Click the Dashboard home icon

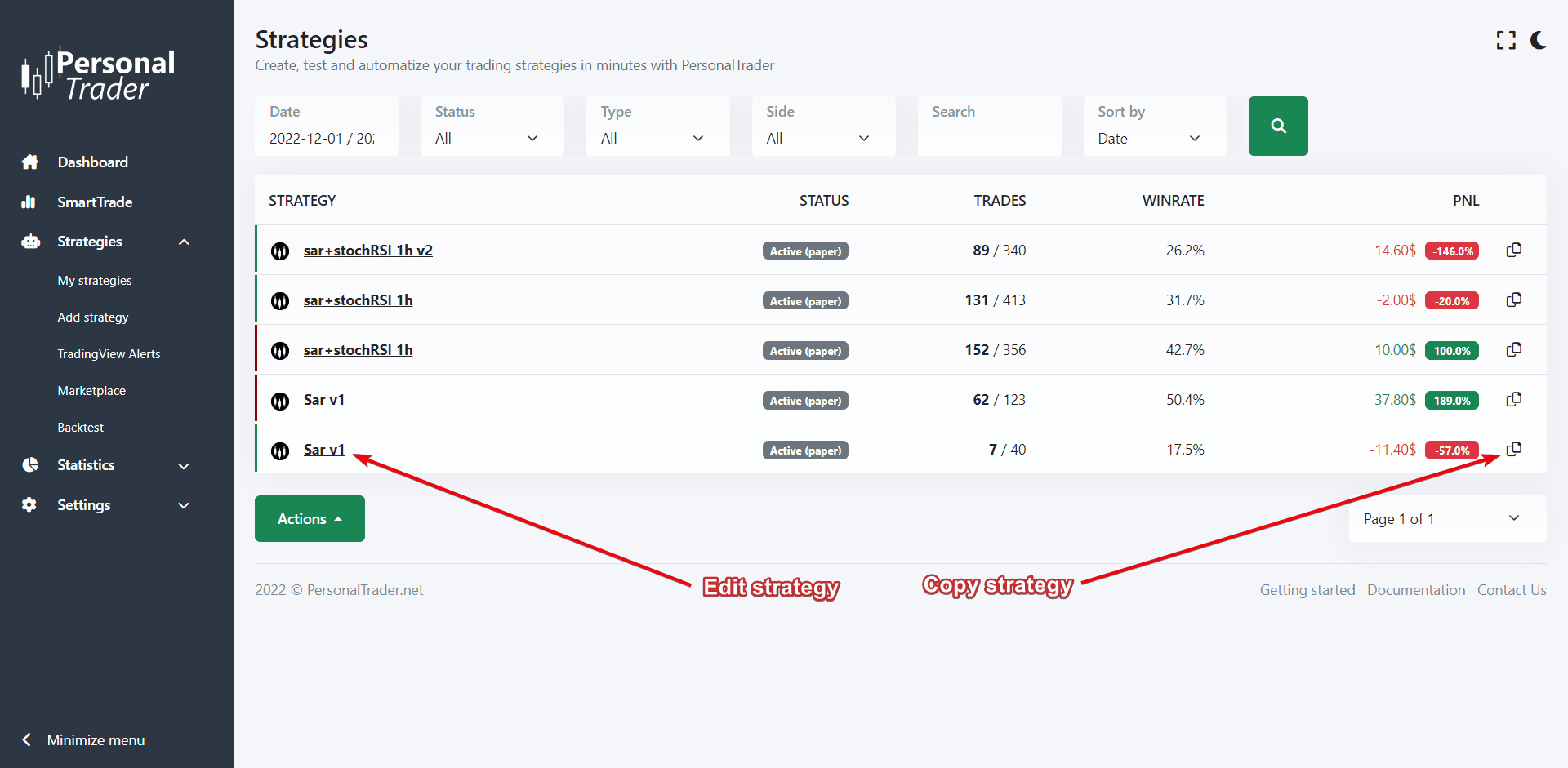[30, 162]
